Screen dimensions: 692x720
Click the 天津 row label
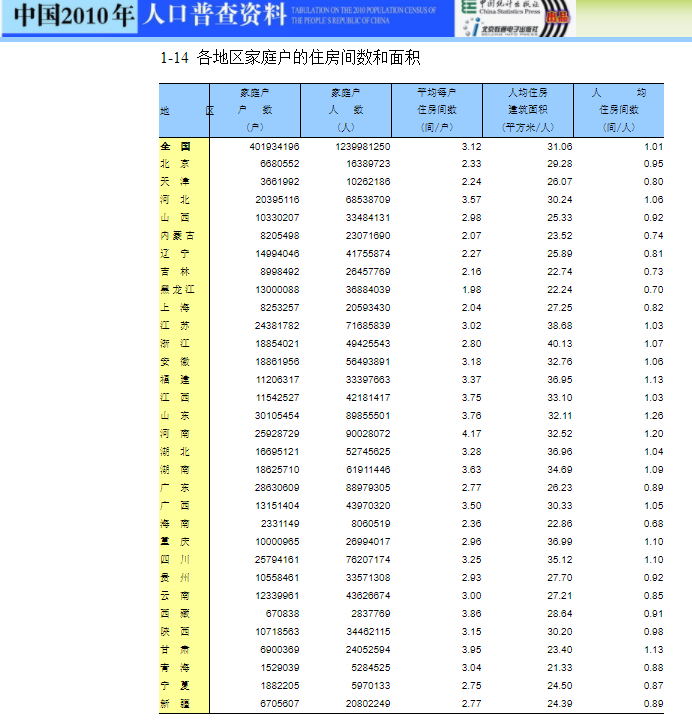(175, 182)
